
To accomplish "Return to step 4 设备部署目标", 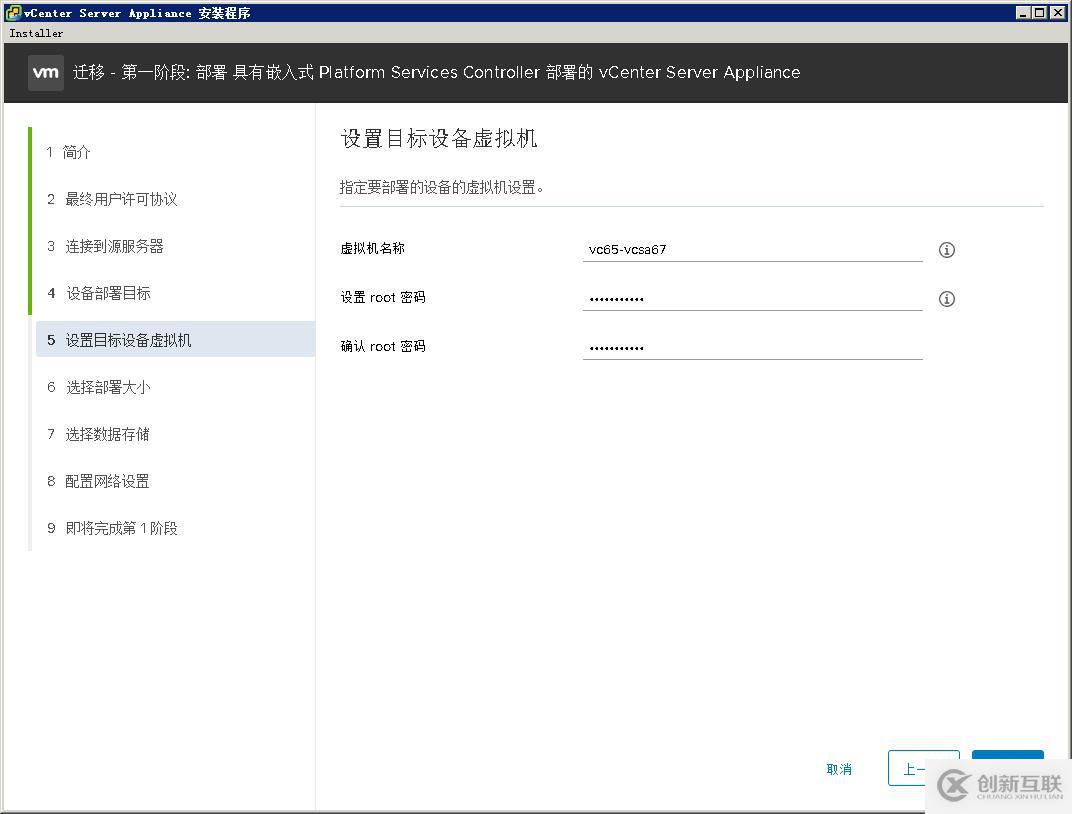I will pyautogui.click(x=98, y=293).
